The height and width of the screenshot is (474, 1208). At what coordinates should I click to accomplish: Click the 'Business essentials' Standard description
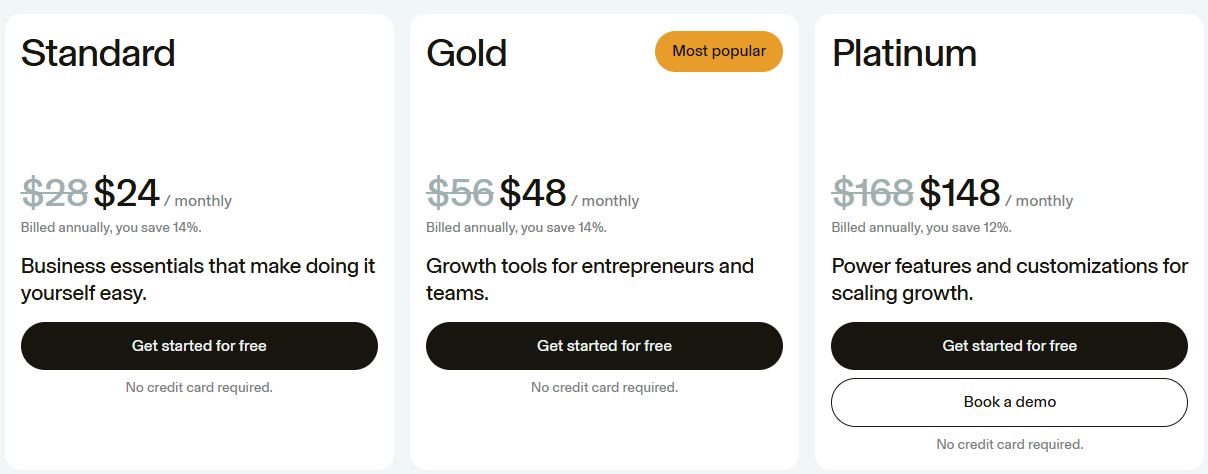click(198, 280)
